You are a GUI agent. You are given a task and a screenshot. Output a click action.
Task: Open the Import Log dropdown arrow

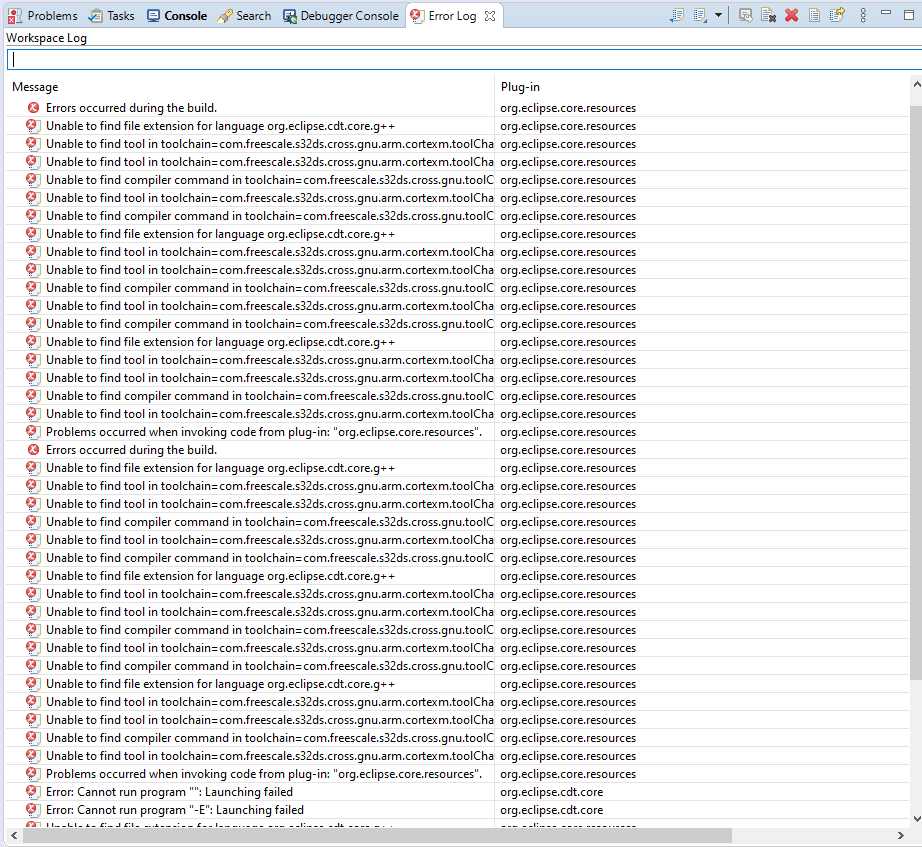tap(718, 15)
